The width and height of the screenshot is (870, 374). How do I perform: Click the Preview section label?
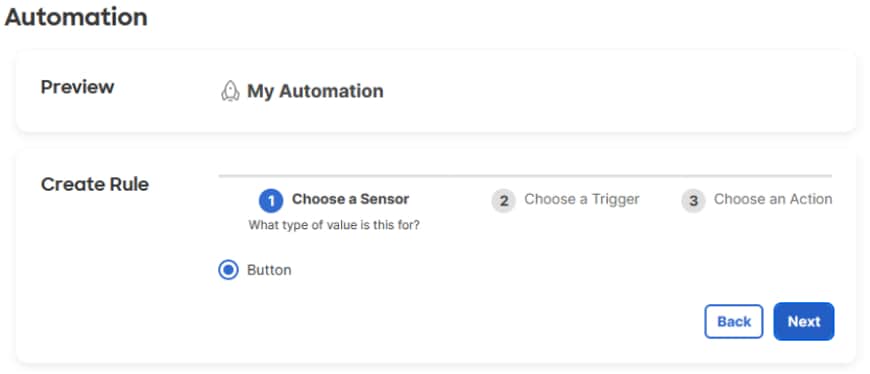tap(78, 87)
